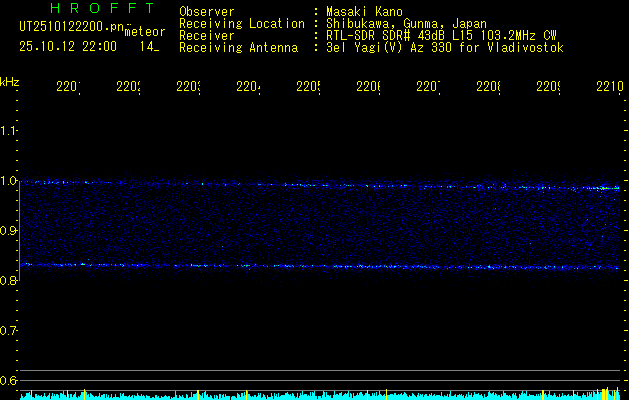This screenshot has width=629, height=400.
Task: Select observer name Masaki Kano
Action: pos(358,12)
